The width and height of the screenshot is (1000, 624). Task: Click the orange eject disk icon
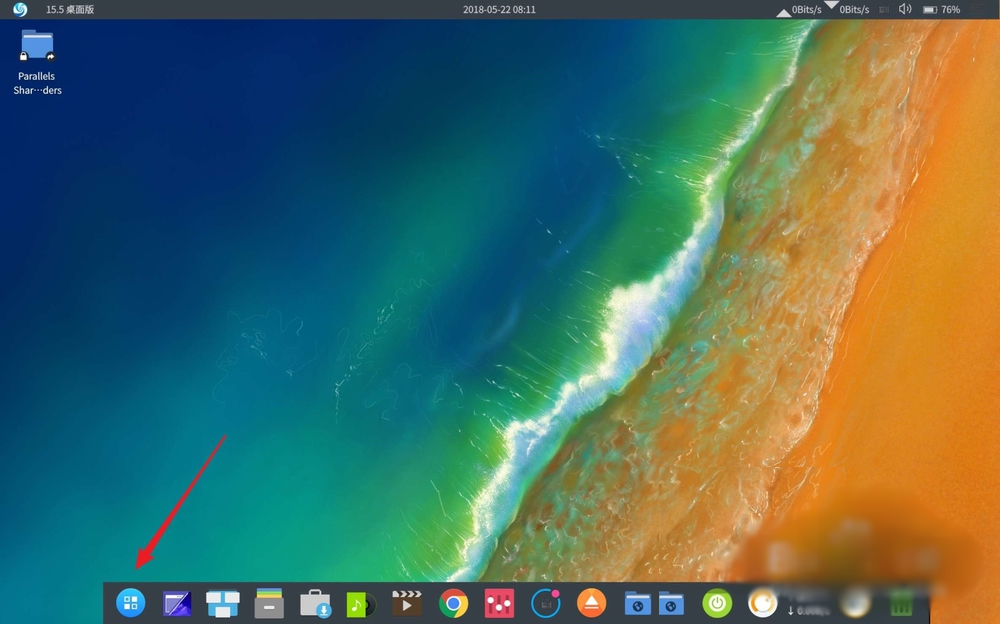click(x=591, y=603)
